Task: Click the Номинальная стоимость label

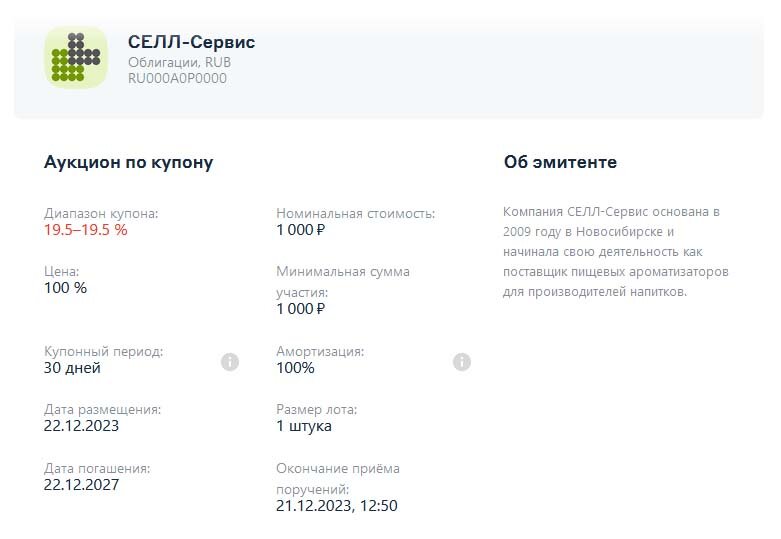Action: [356, 213]
